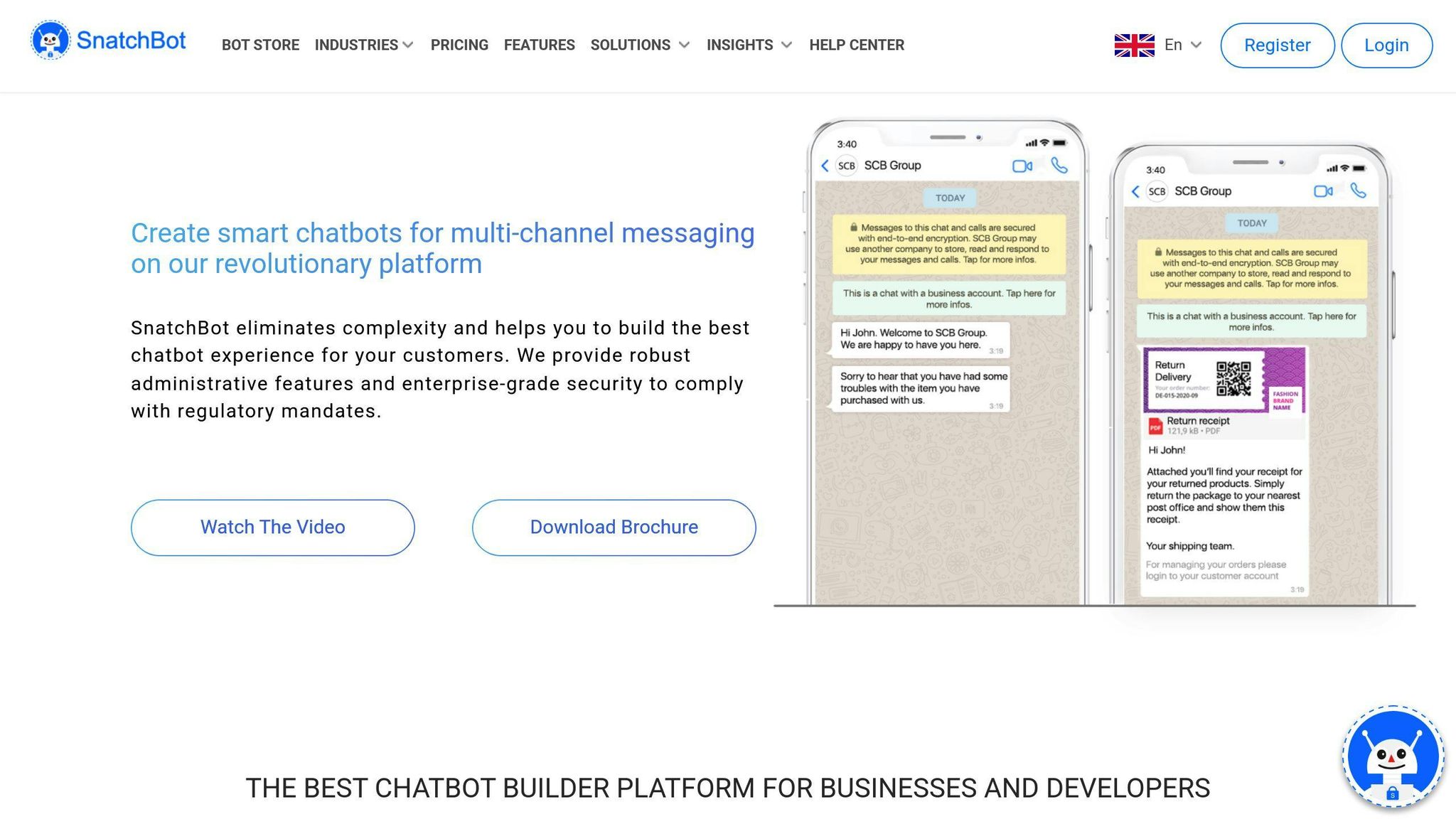The width and height of the screenshot is (1456, 819).
Task: Tap the phone call icon in right phone
Action: (1358, 191)
